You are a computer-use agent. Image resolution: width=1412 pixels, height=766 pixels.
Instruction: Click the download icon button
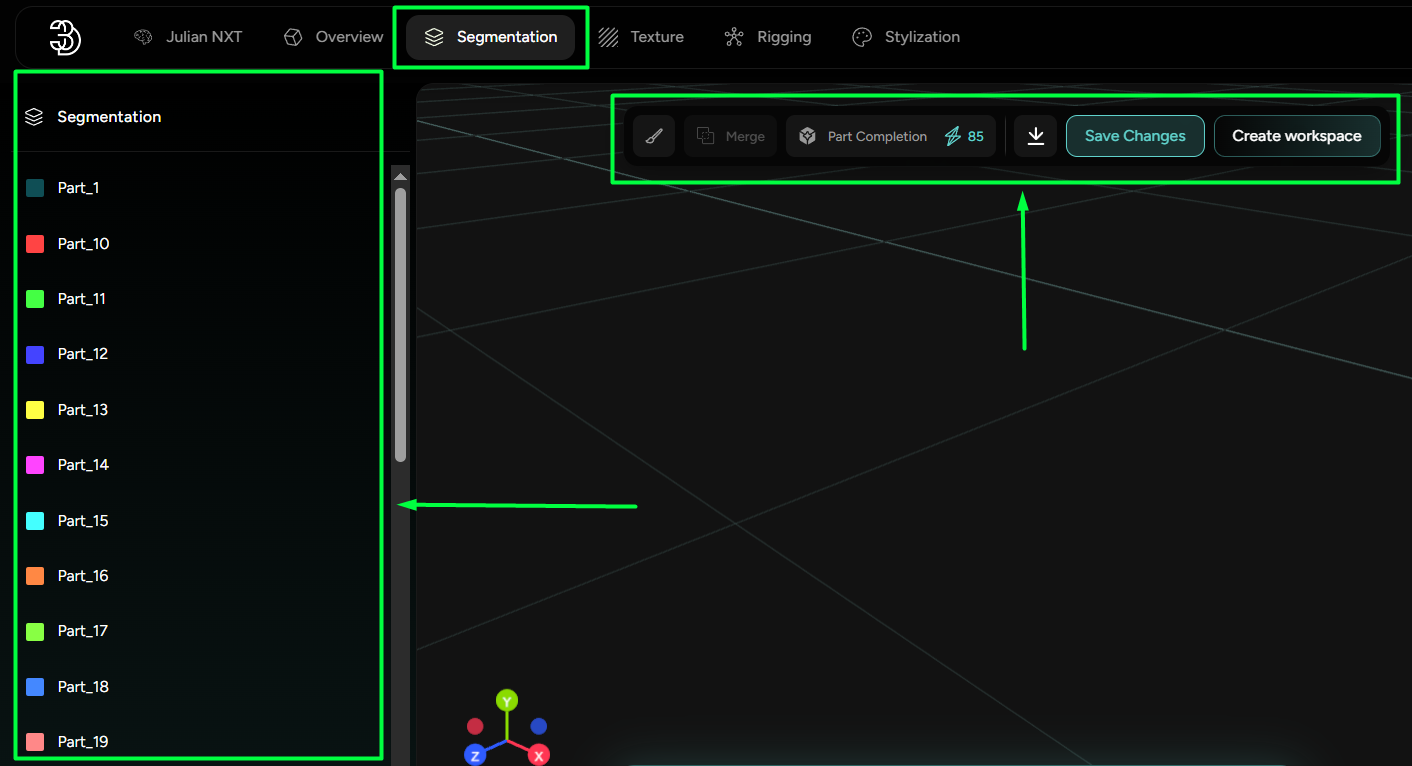[1036, 136]
